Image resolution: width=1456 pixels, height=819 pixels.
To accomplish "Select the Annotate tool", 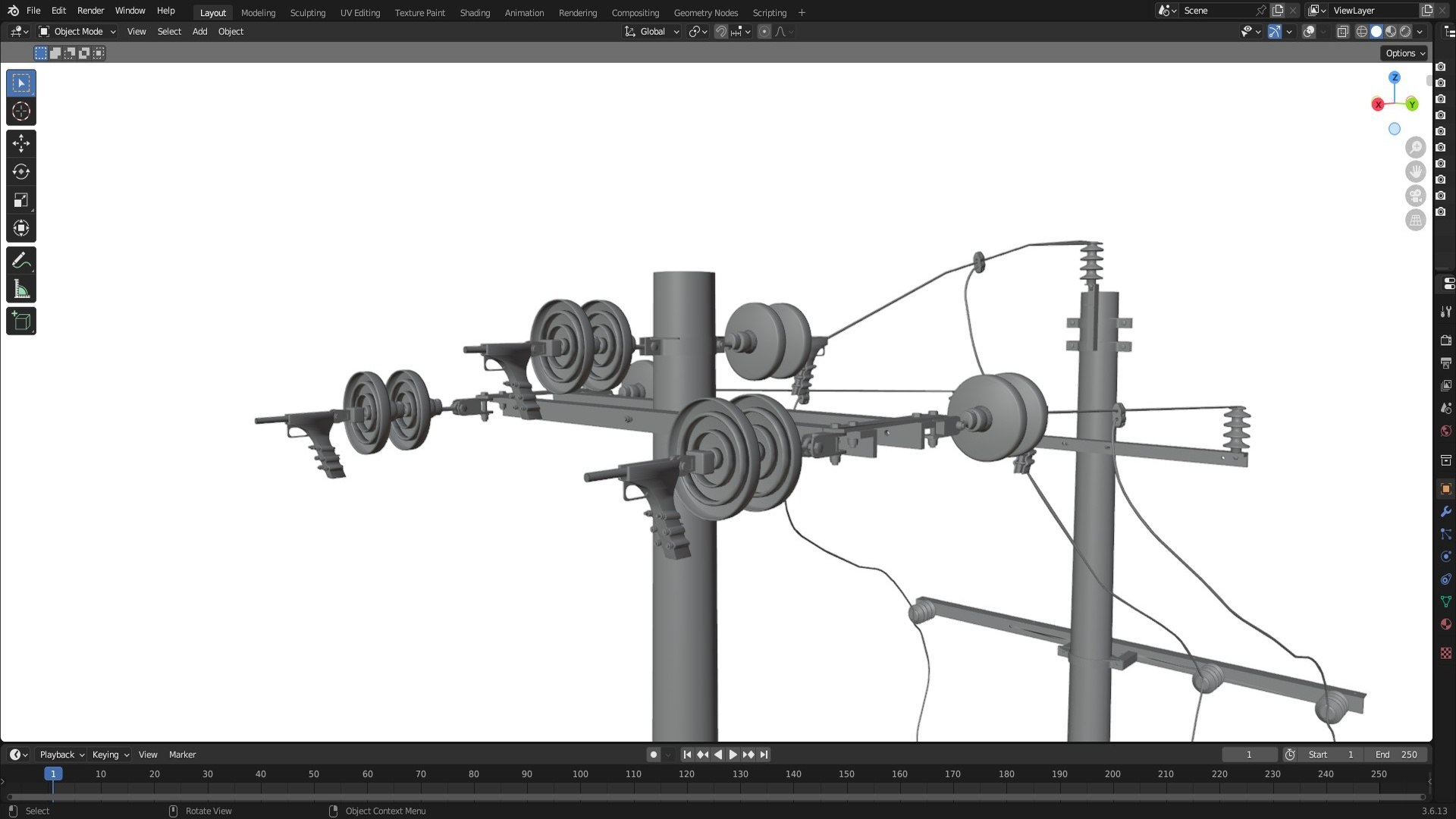I will tap(21, 260).
